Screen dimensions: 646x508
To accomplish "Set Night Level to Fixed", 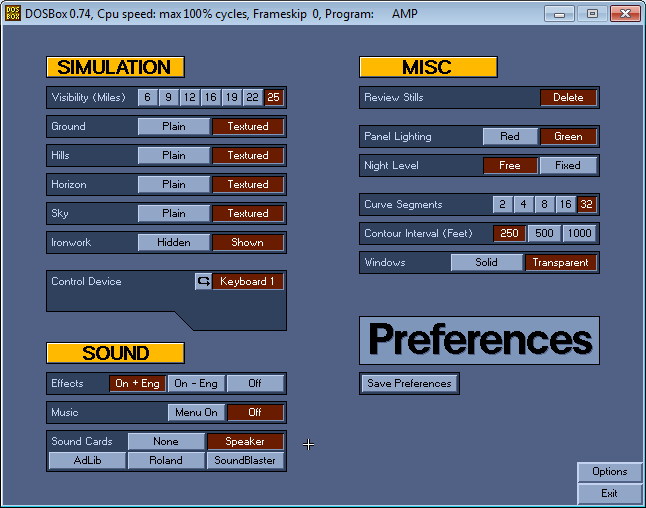I will point(568,166).
